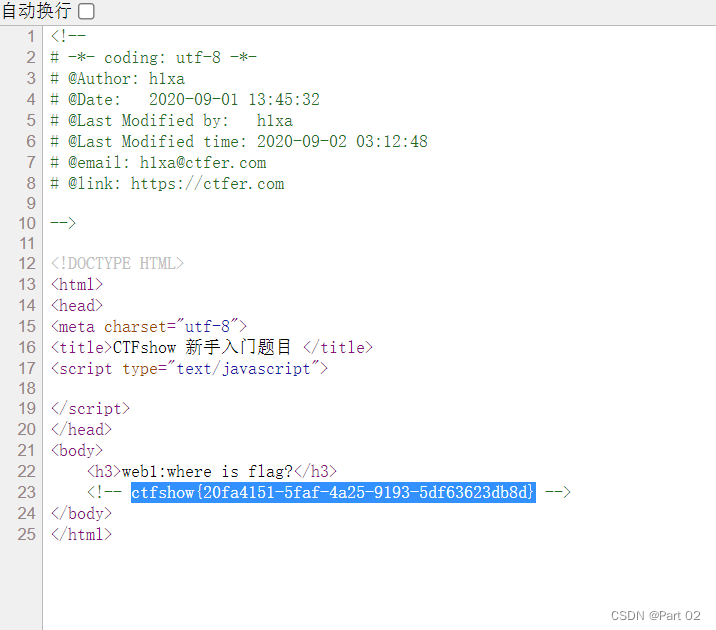Click the meta charset="utf-8" line
The height and width of the screenshot is (630, 716).
148,326
